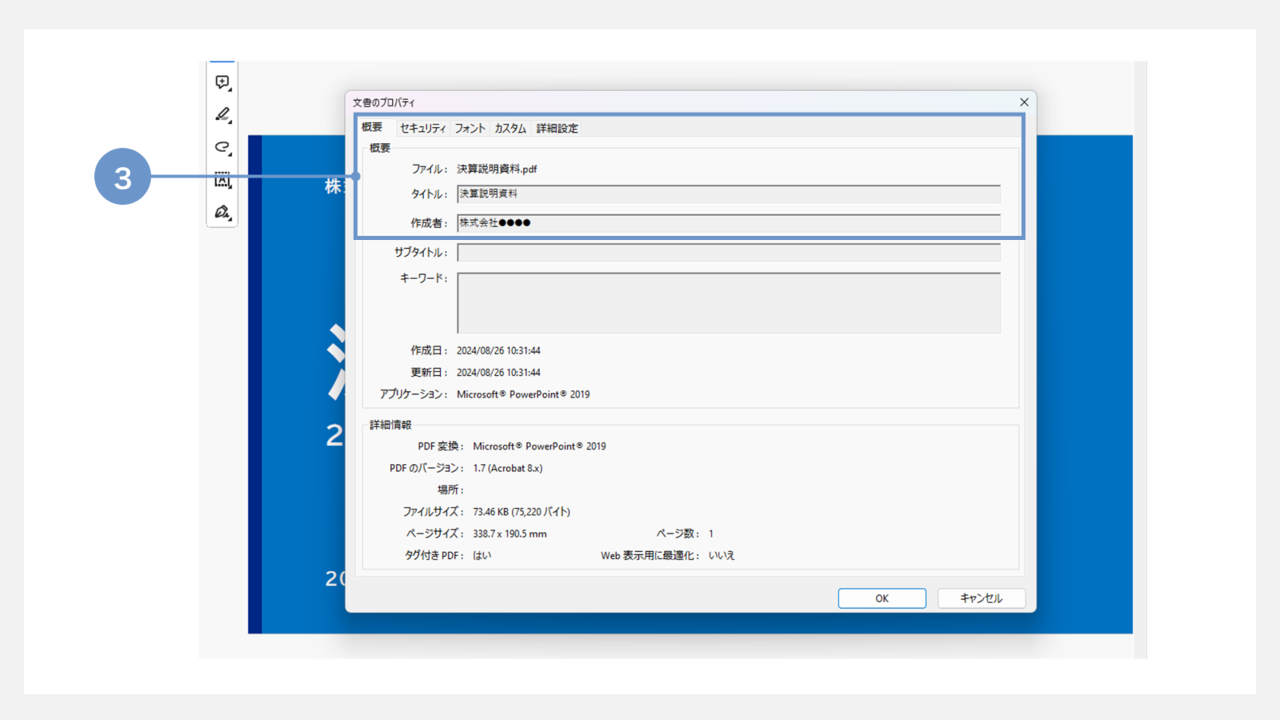Image resolution: width=1280 pixels, height=720 pixels.
Task: Click the ページ数 value 1
Action: 711,534
